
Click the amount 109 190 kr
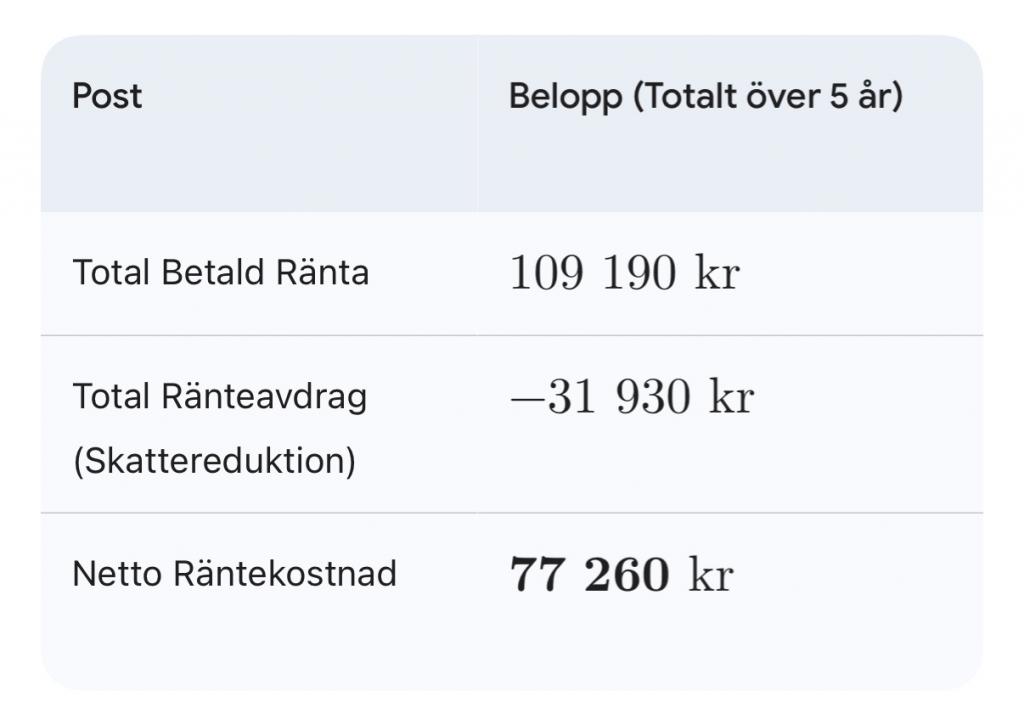[x=624, y=273]
